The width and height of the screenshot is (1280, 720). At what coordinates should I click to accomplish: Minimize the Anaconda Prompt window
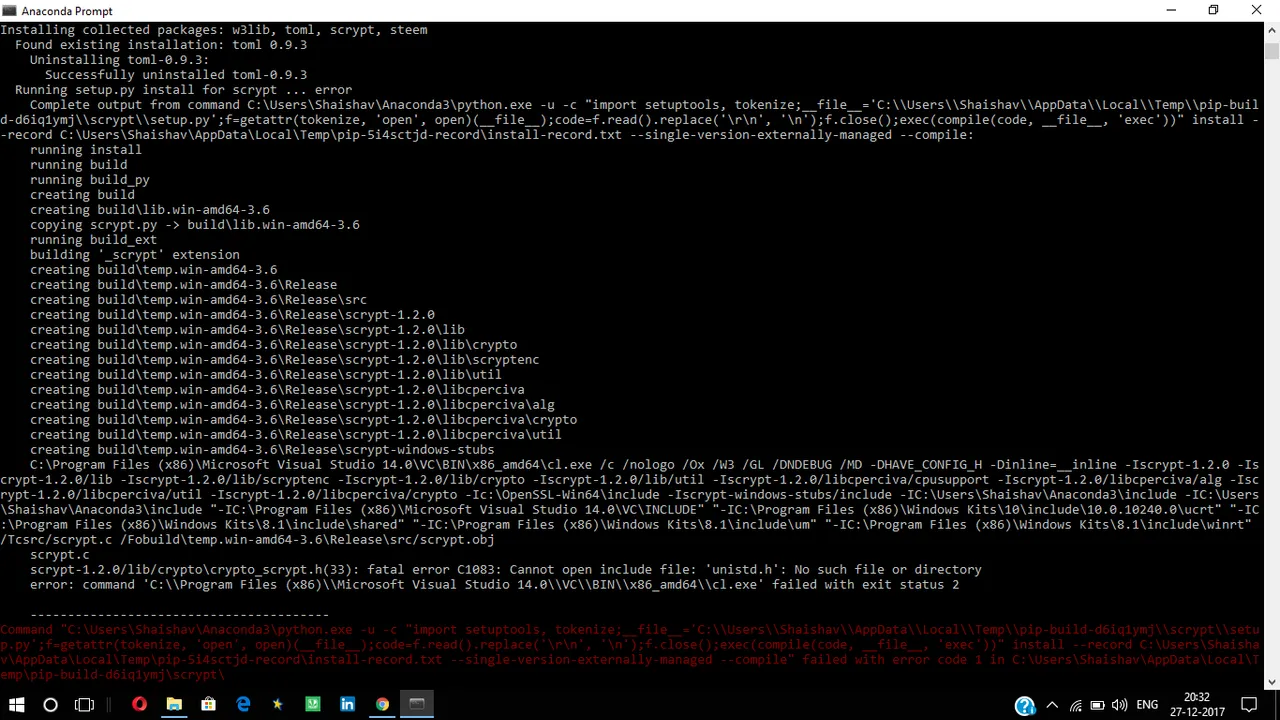pos(1171,11)
